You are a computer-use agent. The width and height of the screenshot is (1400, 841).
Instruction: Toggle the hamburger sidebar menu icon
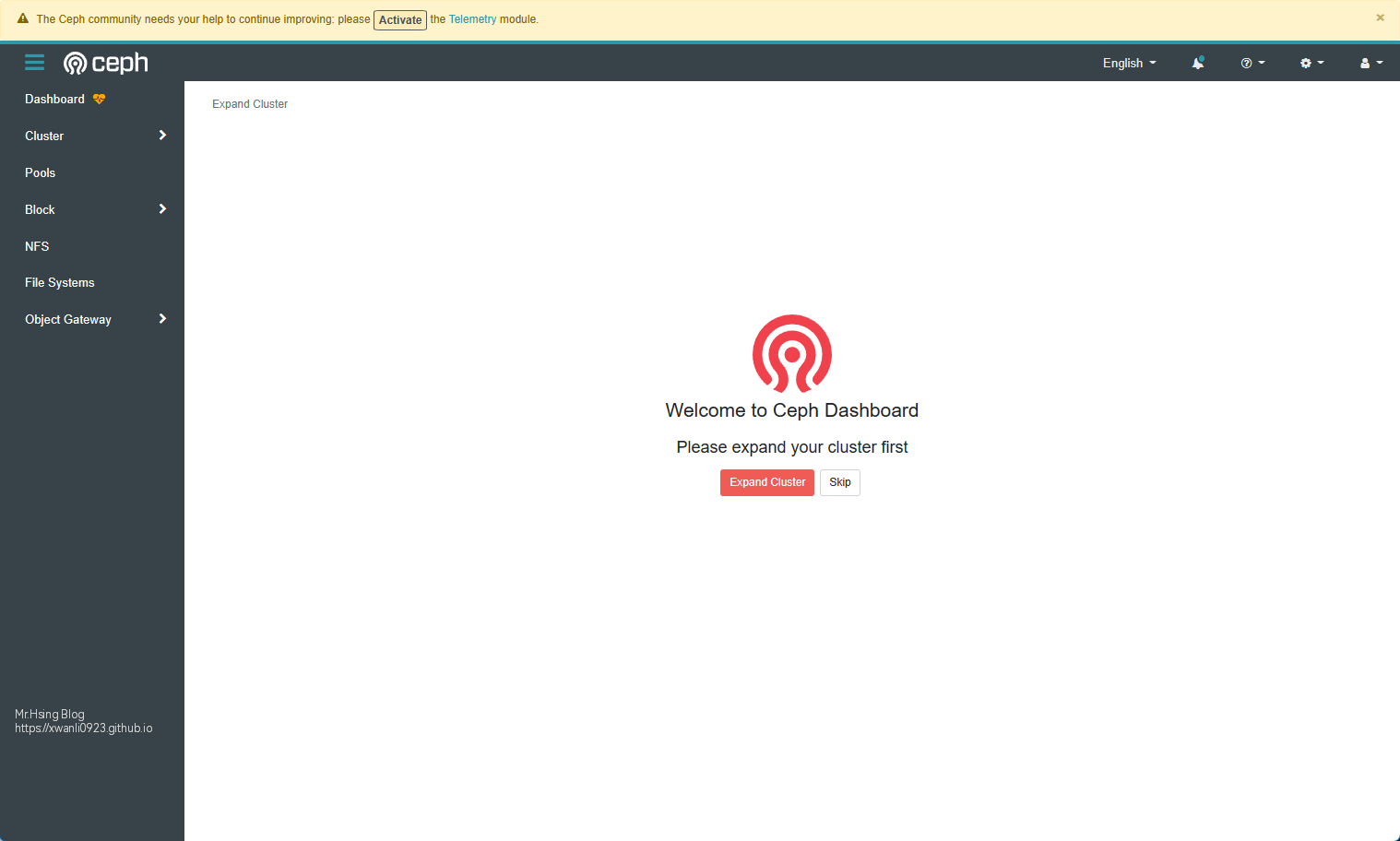34,63
